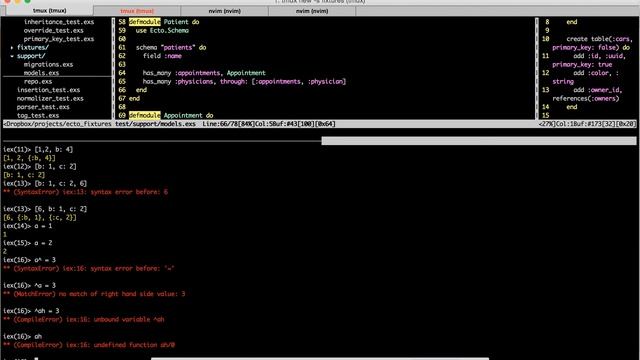The width and height of the screenshot is (640, 360).
Task: Click the output [1, 2, {:b, 4}]
Action: [29, 158]
